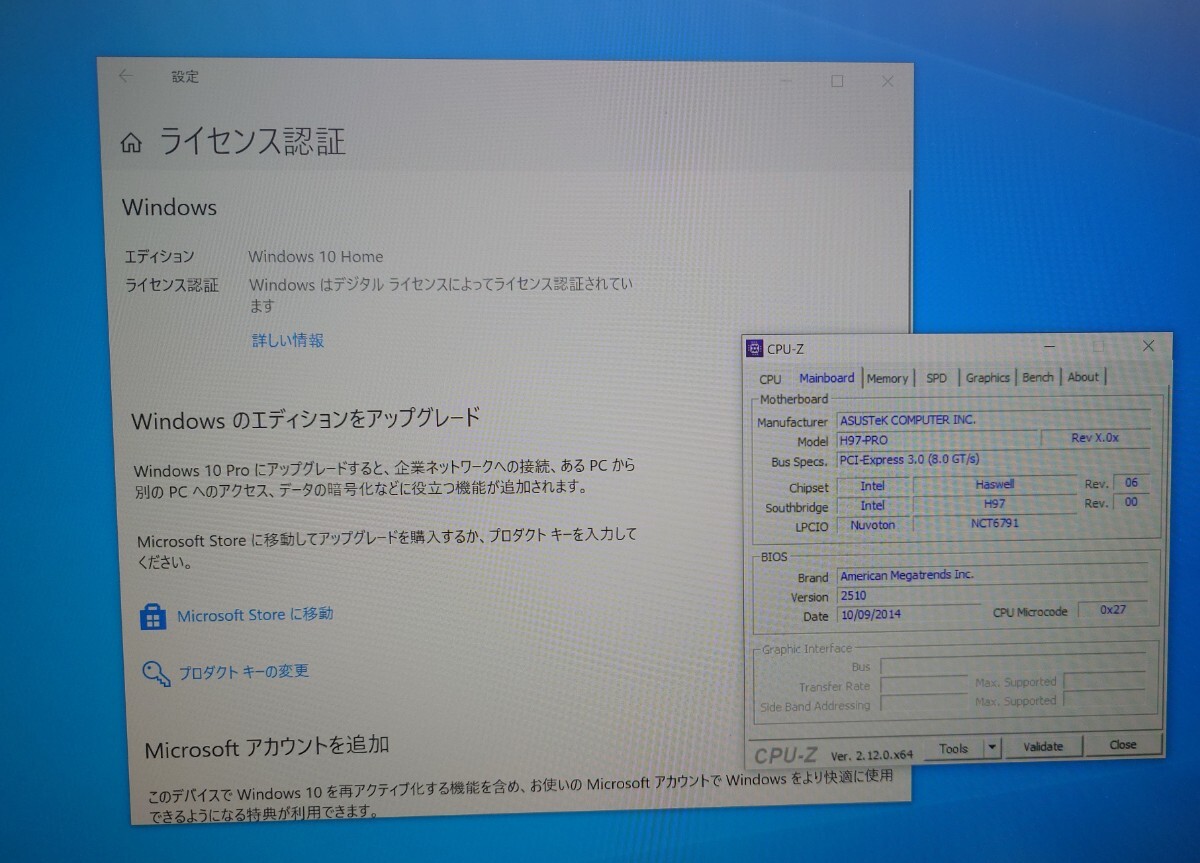
Task: Click the Validate button in CPU-Z
Action: [x=1043, y=746]
